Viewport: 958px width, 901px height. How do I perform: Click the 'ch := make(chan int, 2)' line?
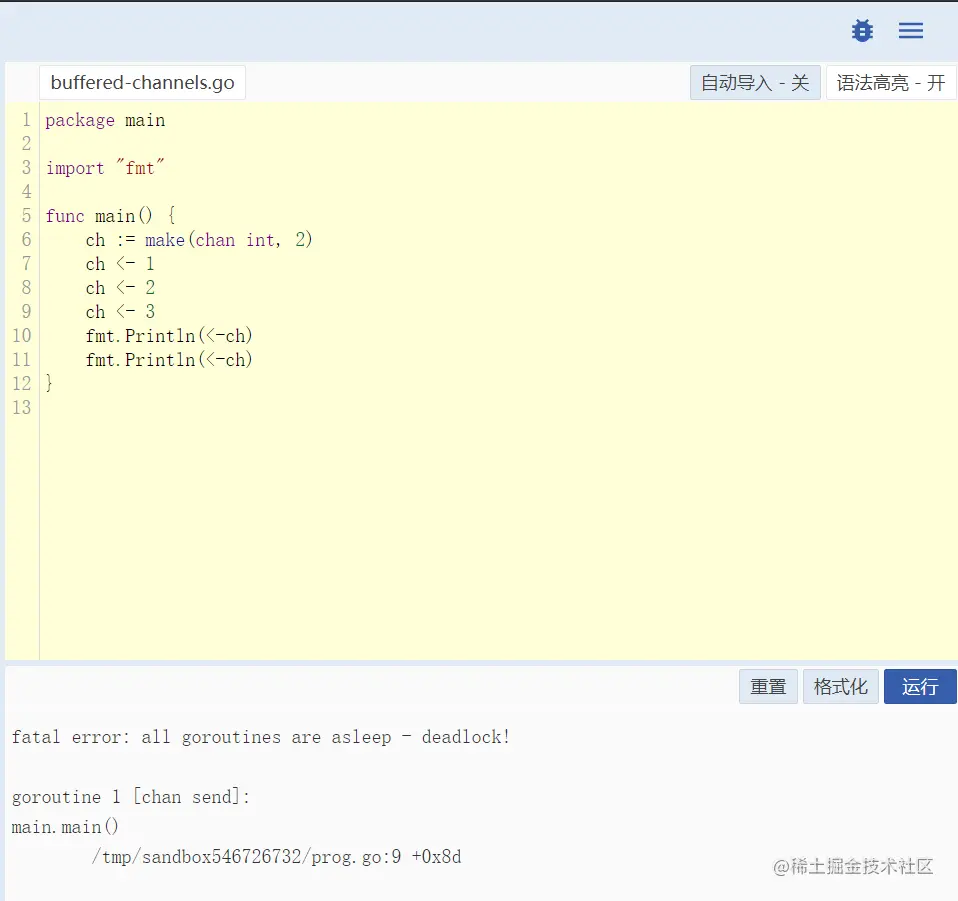(199, 239)
